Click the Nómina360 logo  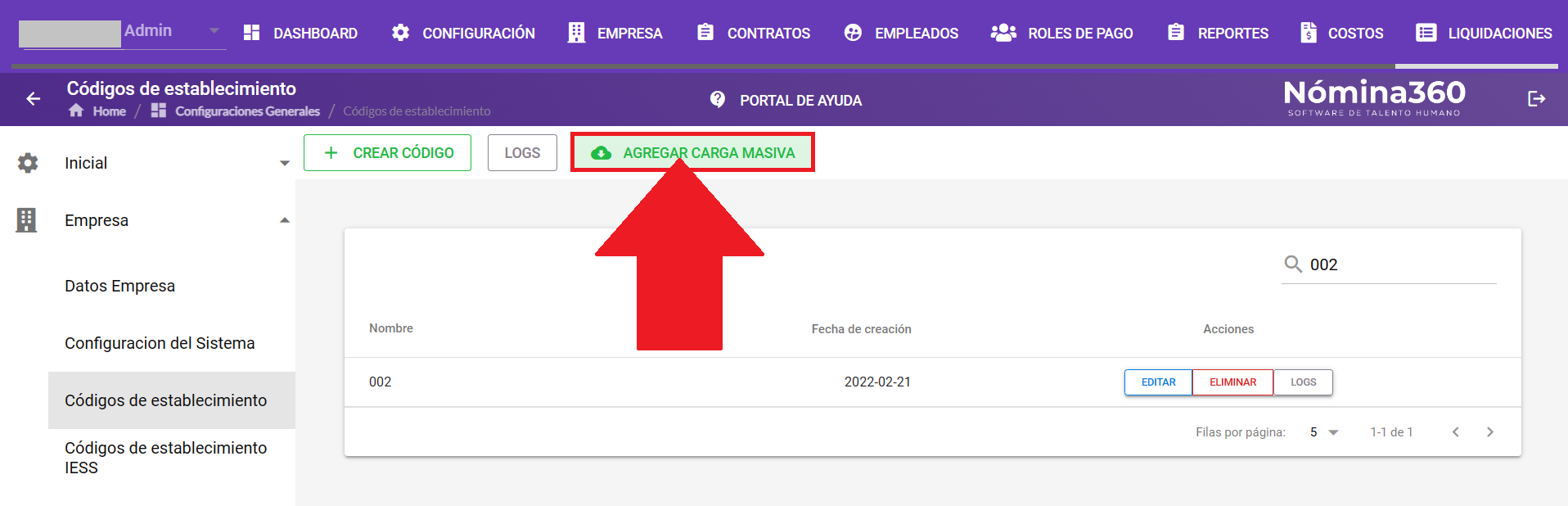click(1375, 97)
